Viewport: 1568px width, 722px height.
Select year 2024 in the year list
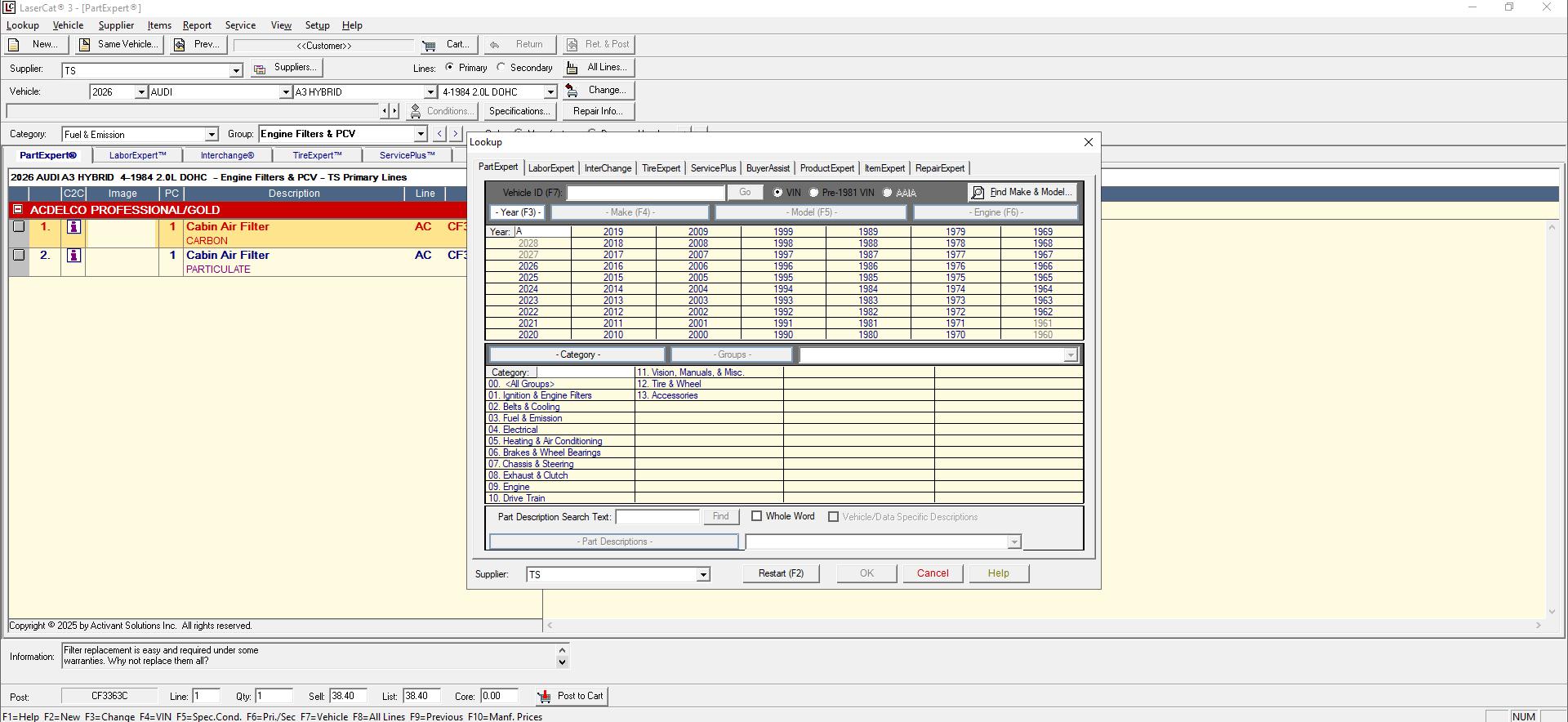(528, 289)
